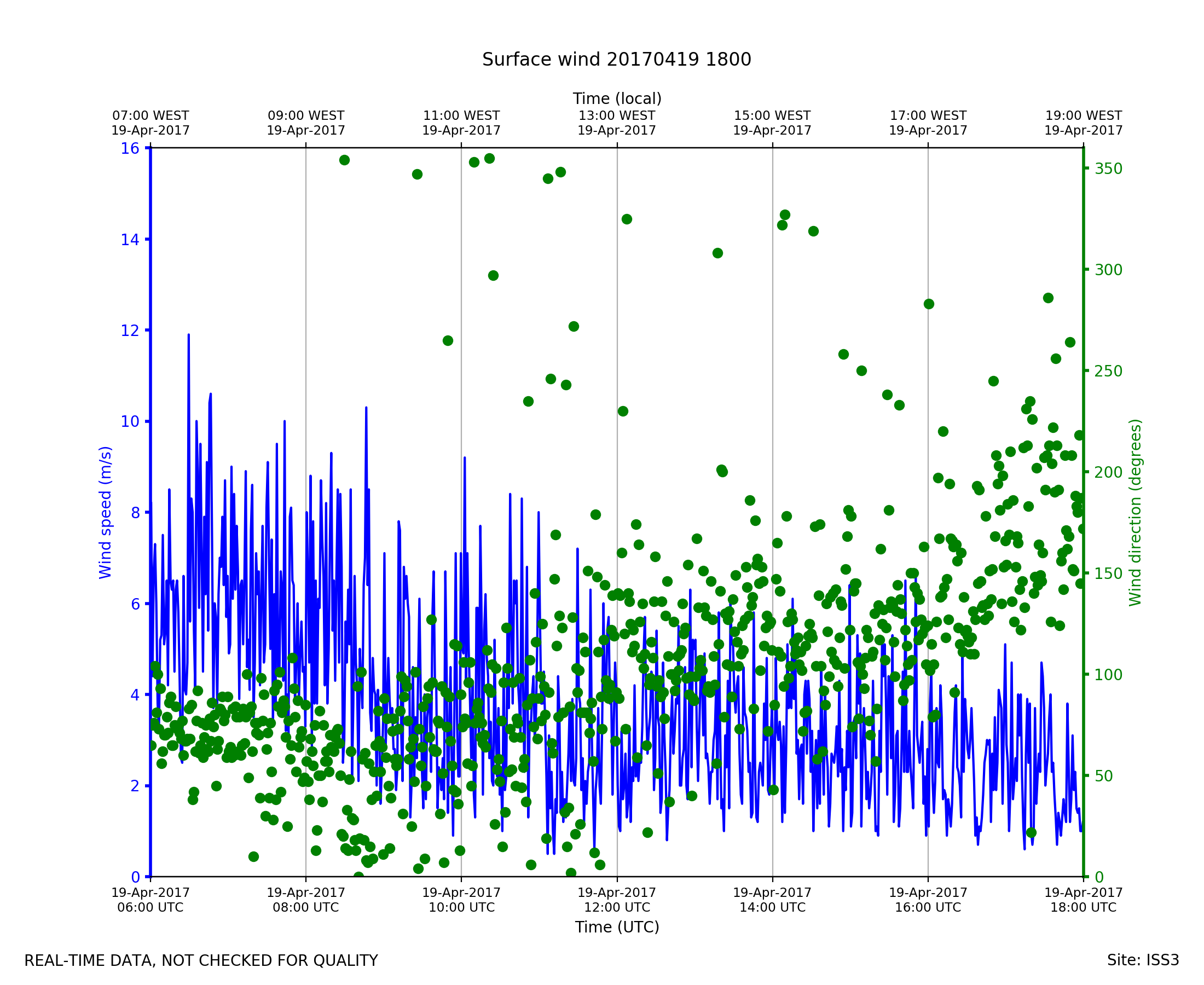The image size is (1204, 985).
Task: Click the chart title 'Surface wind 20170419 1800'
Action: pyautogui.click(x=616, y=60)
